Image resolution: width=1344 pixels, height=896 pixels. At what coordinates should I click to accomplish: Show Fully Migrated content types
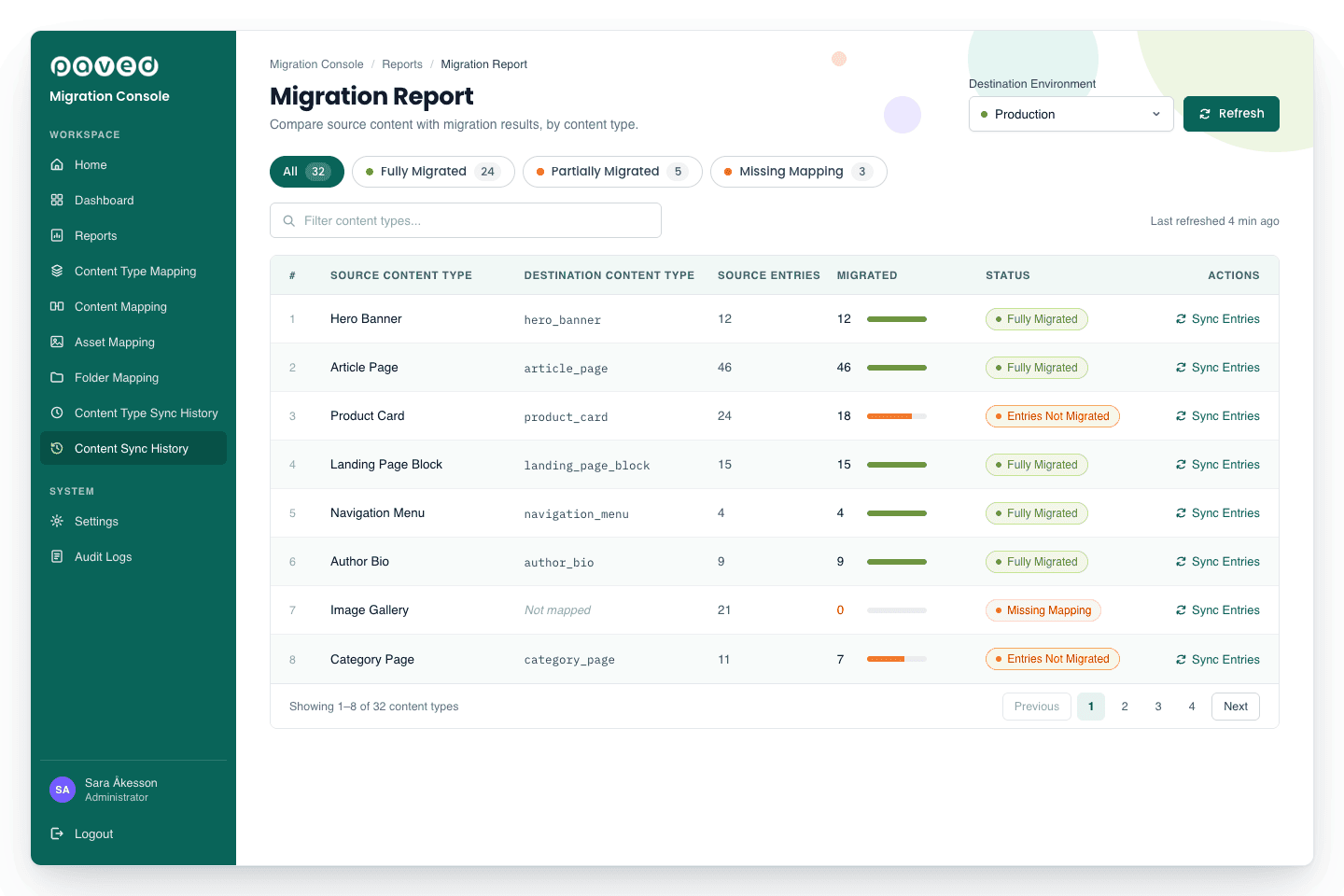[x=433, y=172]
